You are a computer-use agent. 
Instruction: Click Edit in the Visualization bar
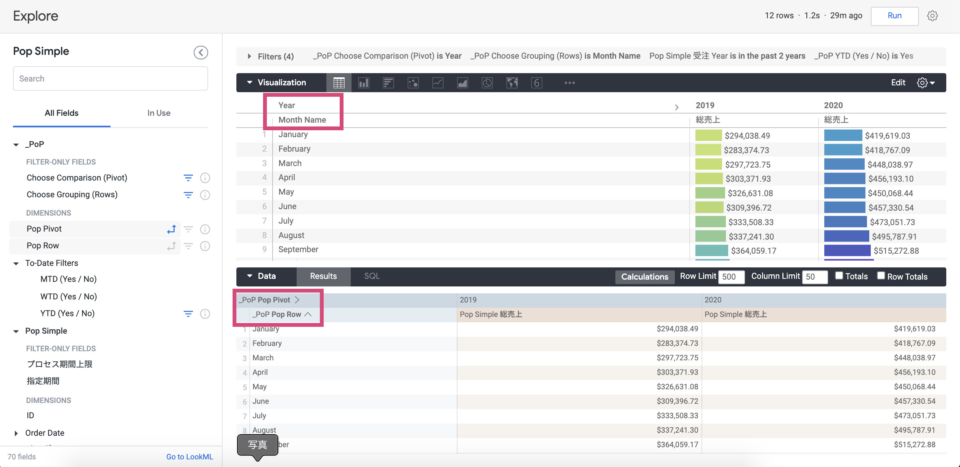tap(898, 83)
